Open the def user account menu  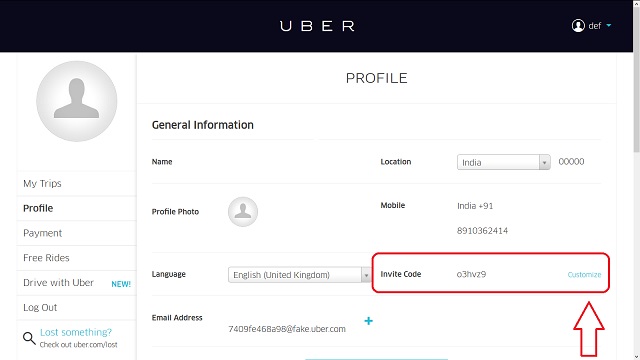pyautogui.click(x=591, y=26)
